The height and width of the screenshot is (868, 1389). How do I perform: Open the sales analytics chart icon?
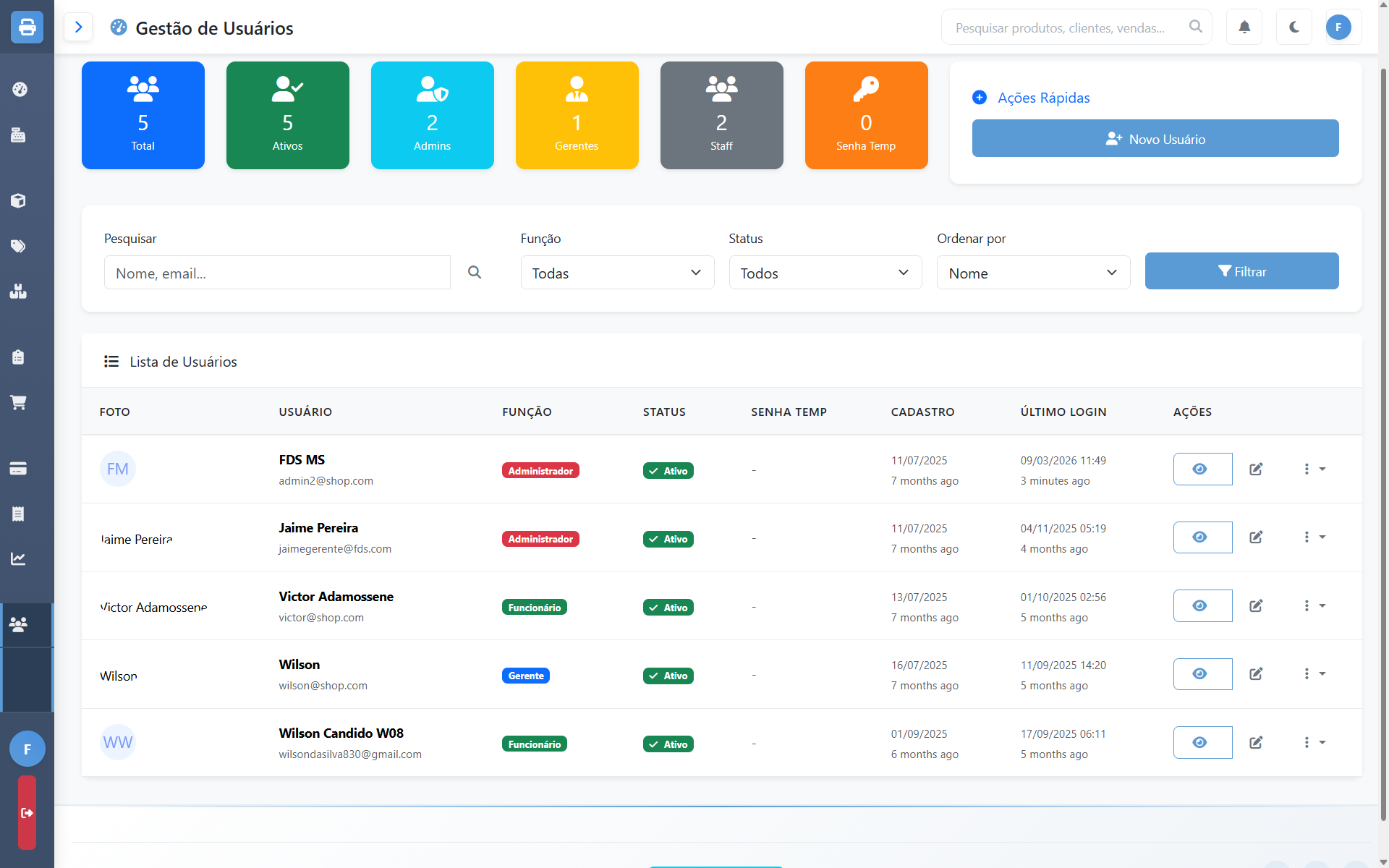pos(20,558)
